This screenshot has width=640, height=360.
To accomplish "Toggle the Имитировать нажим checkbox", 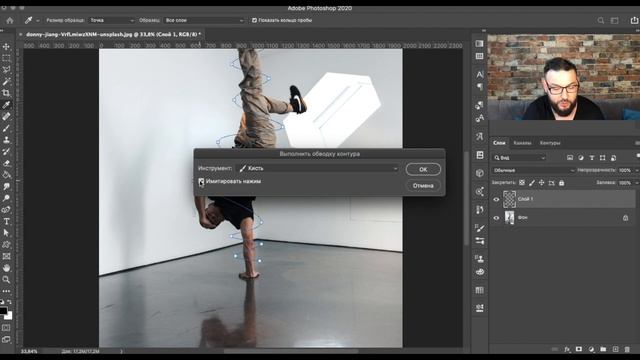I will [x=201, y=182].
